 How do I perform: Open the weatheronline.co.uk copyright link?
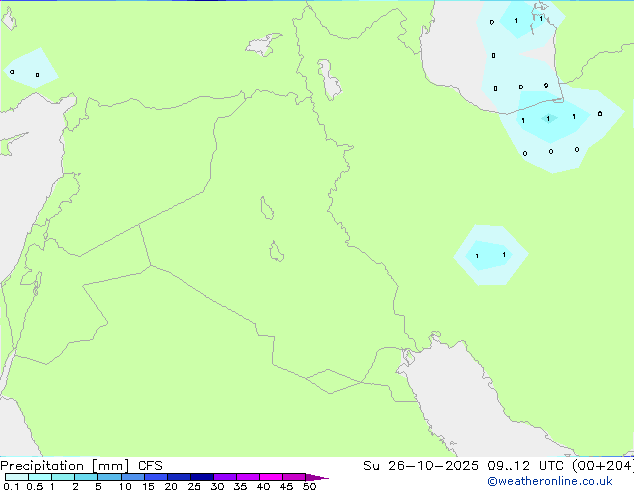point(550,481)
